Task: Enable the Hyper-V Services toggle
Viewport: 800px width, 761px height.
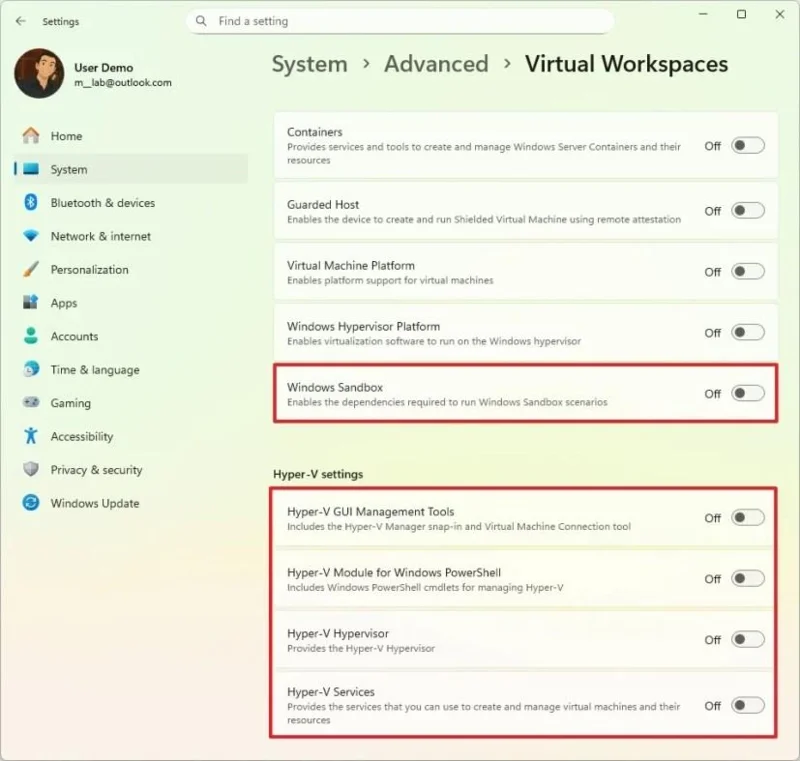Action: coord(747,705)
